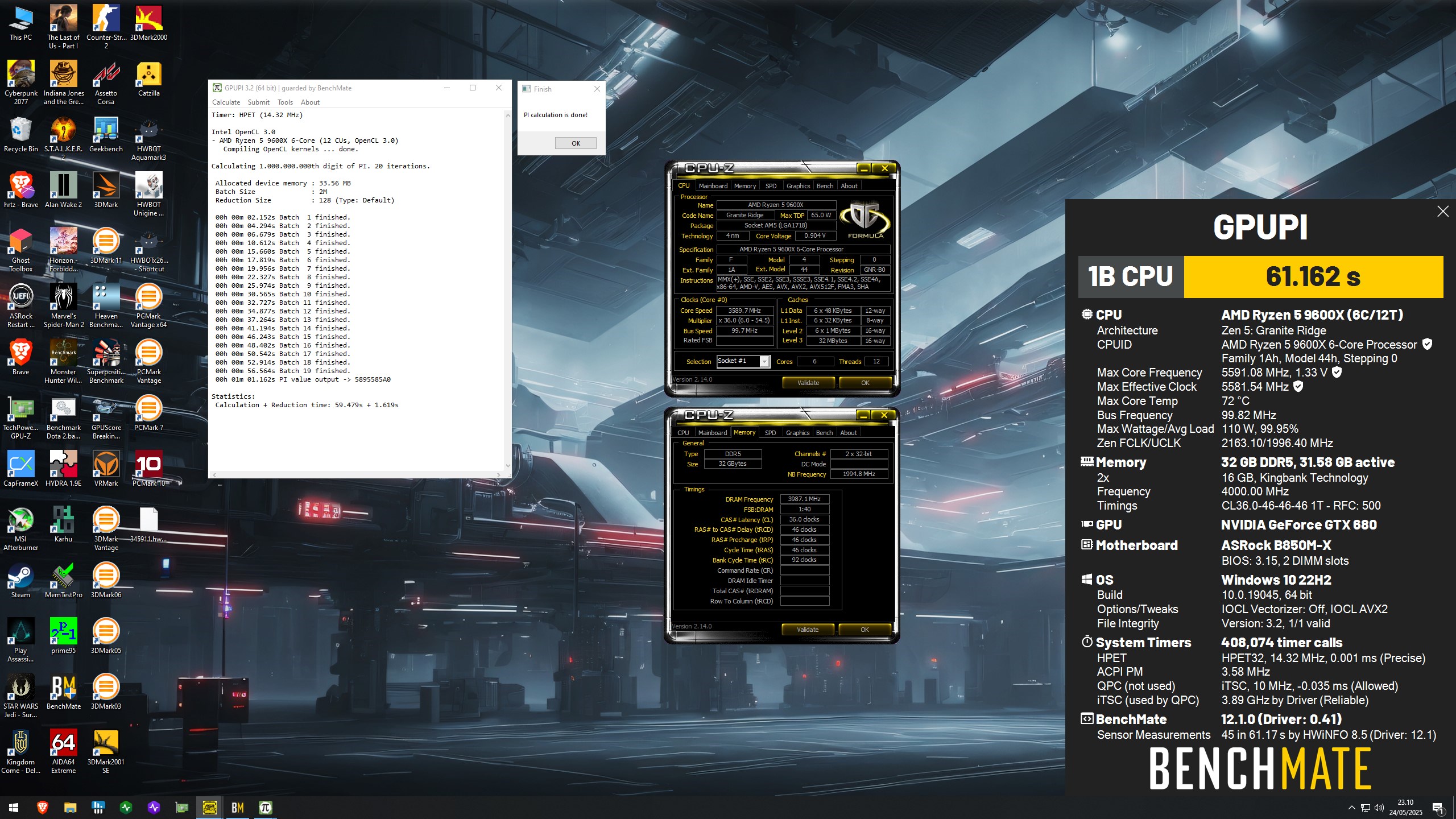This screenshot has width=1456, height=819.
Task: Select the Steam desktop icon
Action: pyautogui.click(x=21, y=581)
